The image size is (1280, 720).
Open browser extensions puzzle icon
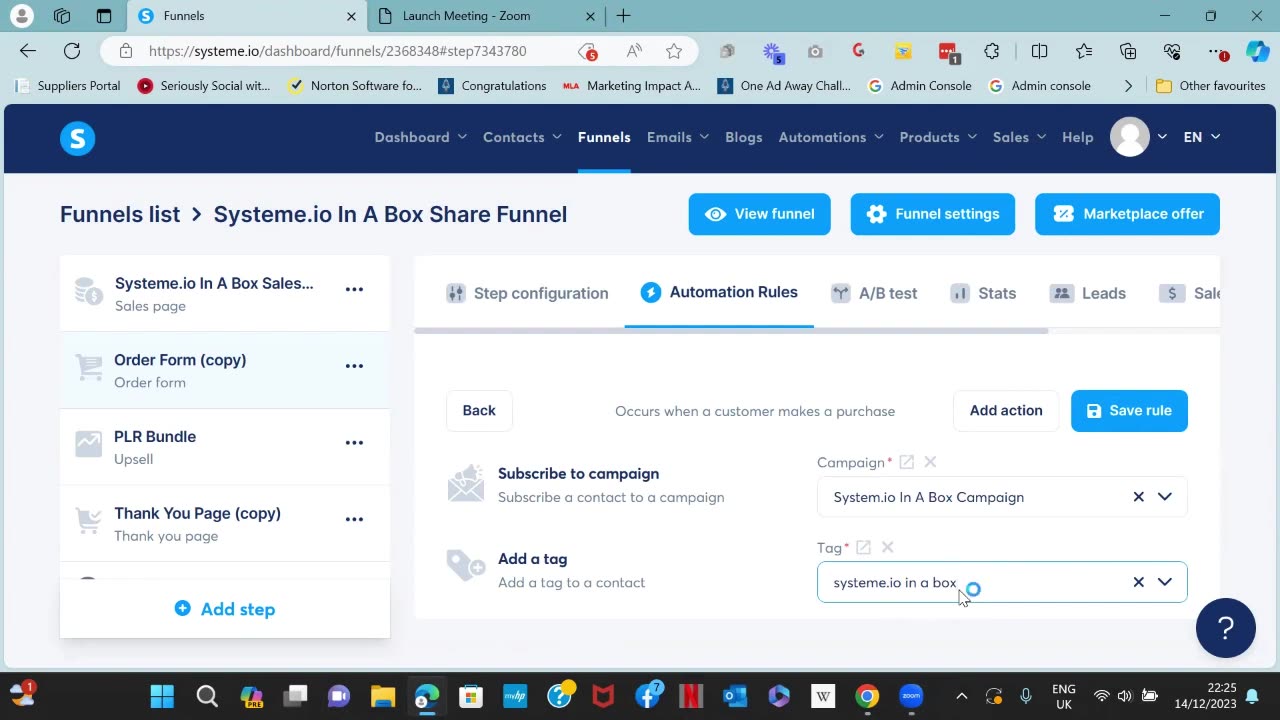[x=991, y=51]
